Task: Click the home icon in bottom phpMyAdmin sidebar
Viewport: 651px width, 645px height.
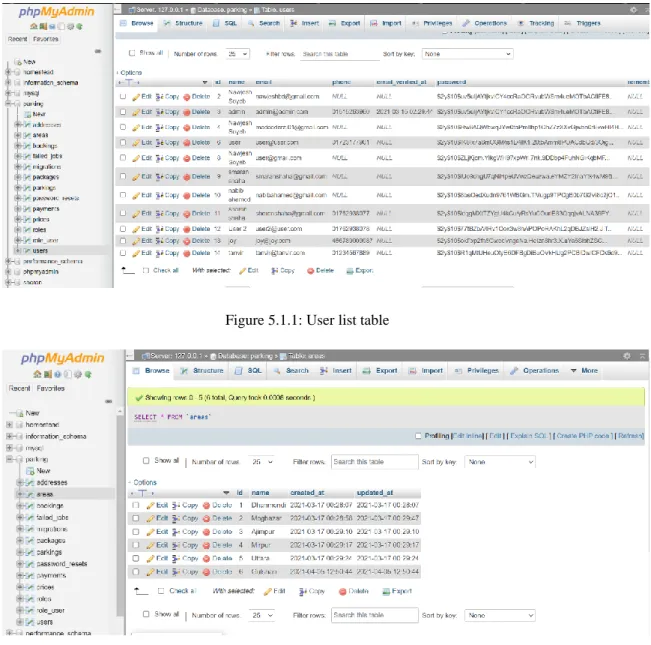Action: point(37,374)
